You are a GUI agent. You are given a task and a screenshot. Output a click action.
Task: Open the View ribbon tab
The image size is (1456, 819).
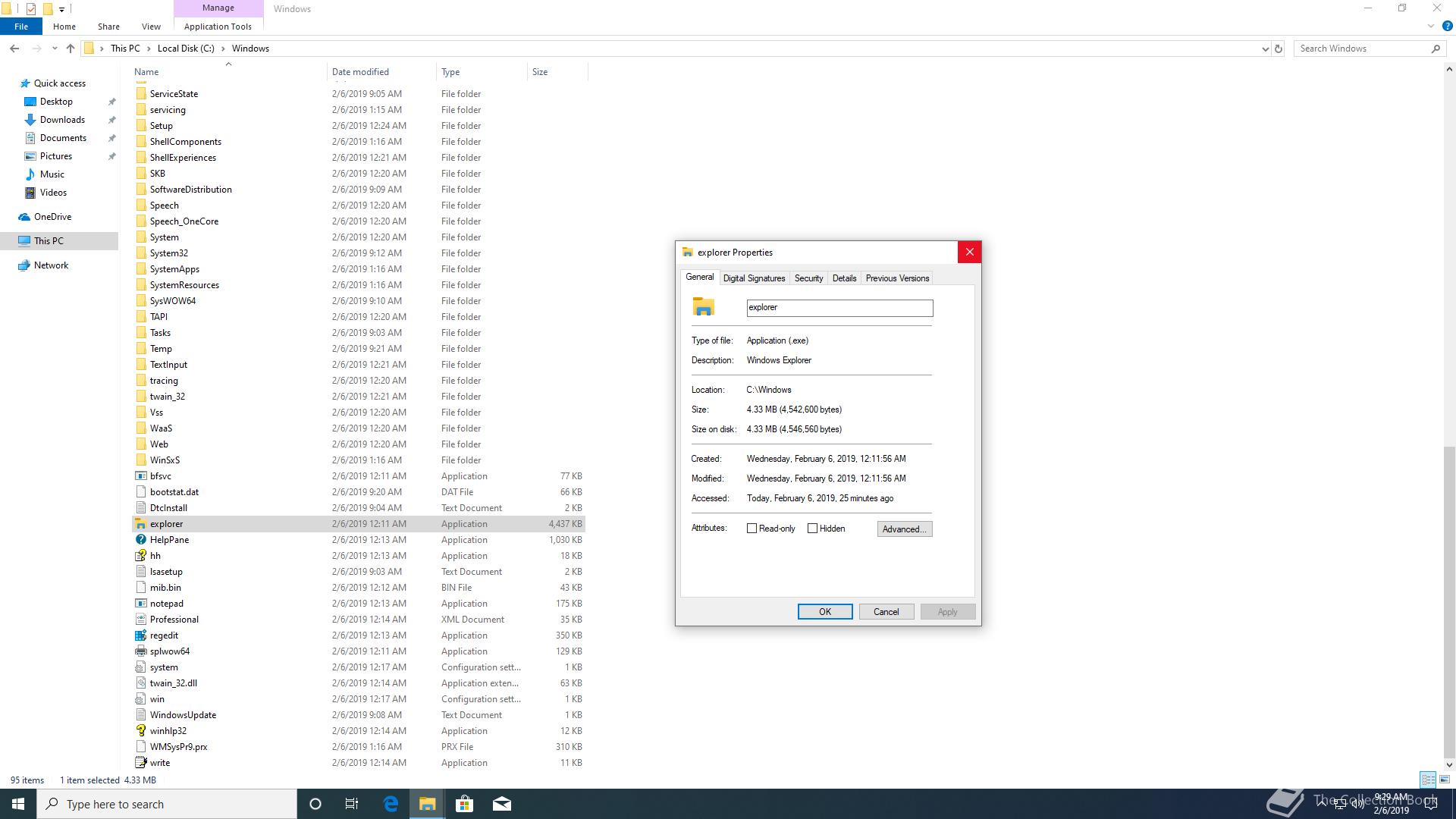tap(151, 27)
